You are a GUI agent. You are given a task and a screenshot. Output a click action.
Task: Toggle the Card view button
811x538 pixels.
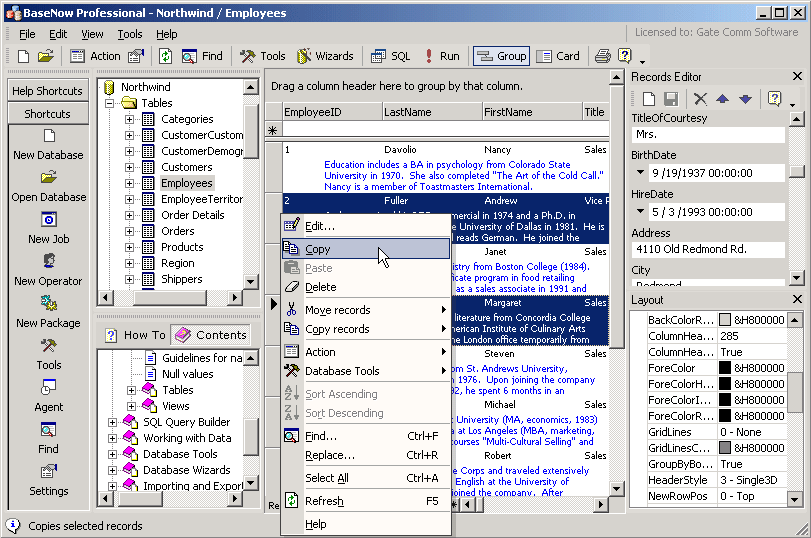(558, 56)
